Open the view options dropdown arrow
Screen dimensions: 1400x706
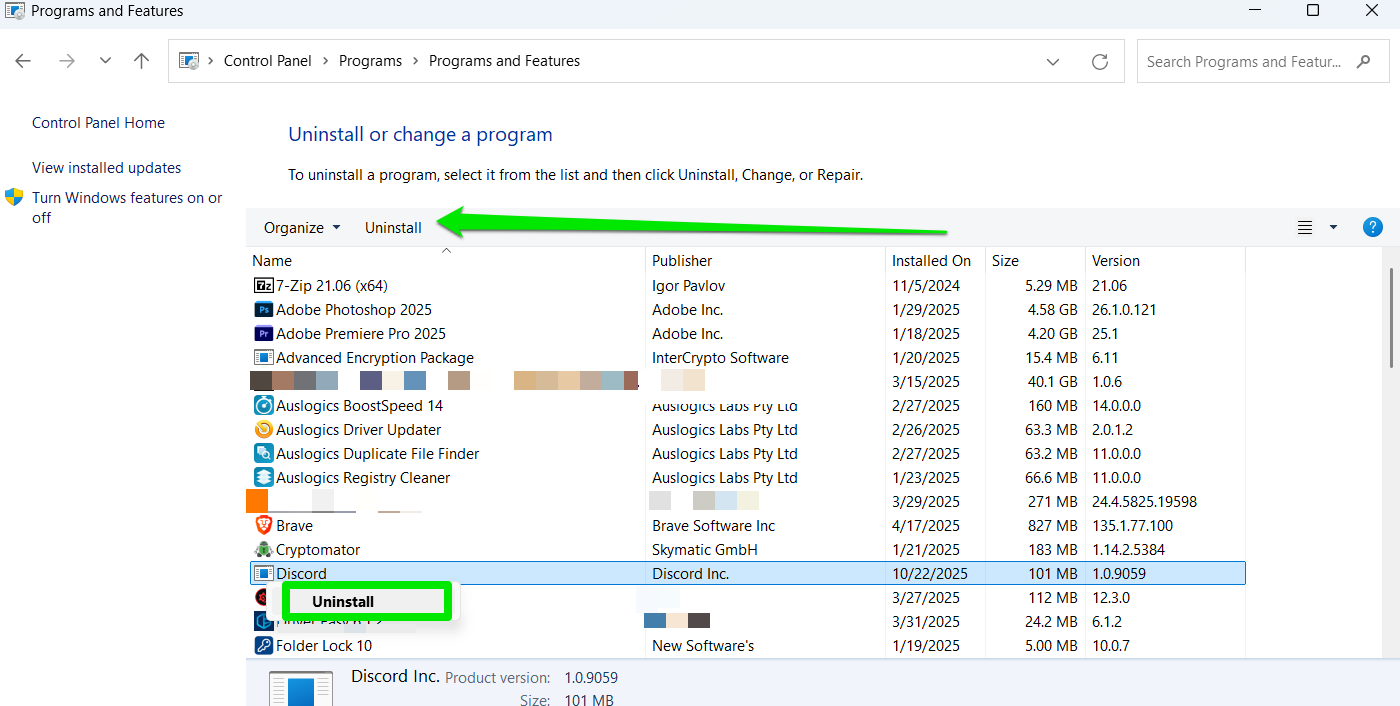1333,227
